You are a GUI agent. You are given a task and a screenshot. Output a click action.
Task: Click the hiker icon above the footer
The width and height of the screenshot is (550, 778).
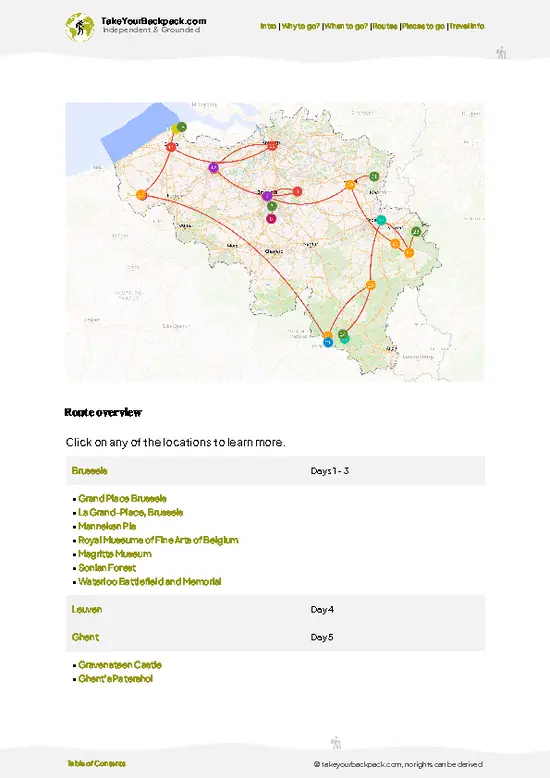pyautogui.click(x=336, y=743)
